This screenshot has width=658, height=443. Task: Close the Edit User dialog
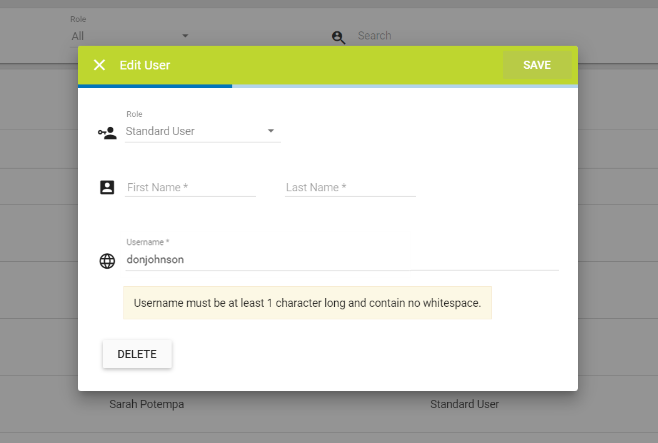coord(99,65)
